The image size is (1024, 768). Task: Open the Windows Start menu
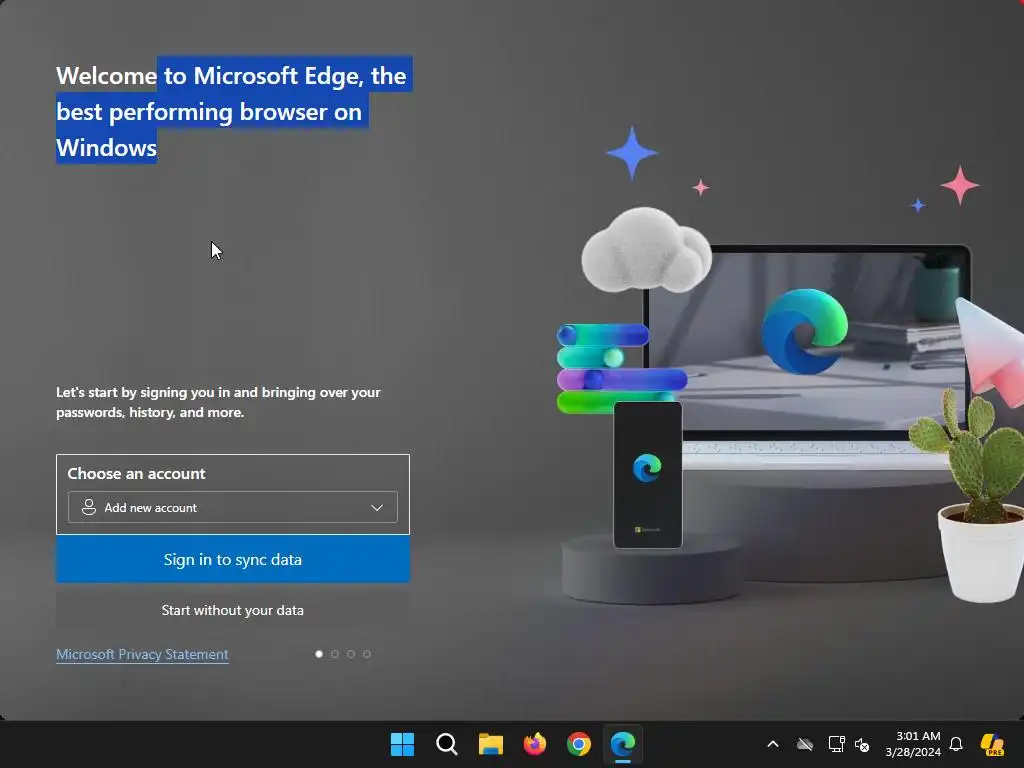tap(402, 744)
